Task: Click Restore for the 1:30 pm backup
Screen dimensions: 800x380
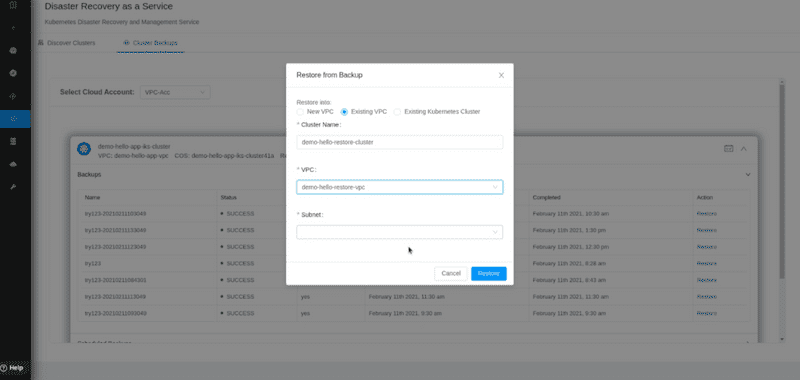Action: click(707, 230)
